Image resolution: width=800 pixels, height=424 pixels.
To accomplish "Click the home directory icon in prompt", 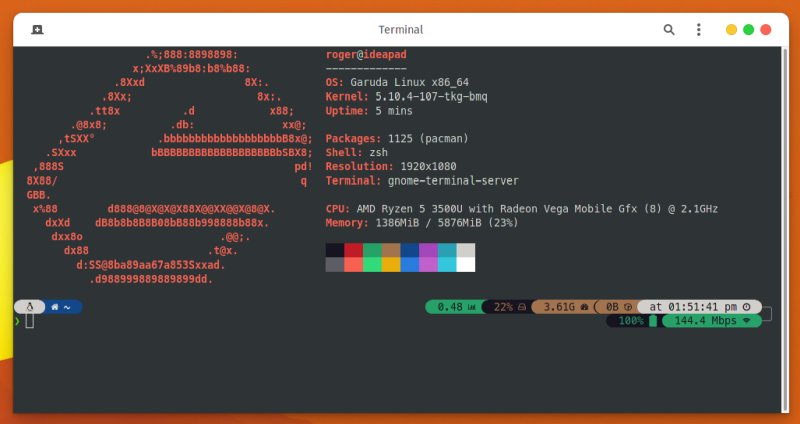I will 55,307.
